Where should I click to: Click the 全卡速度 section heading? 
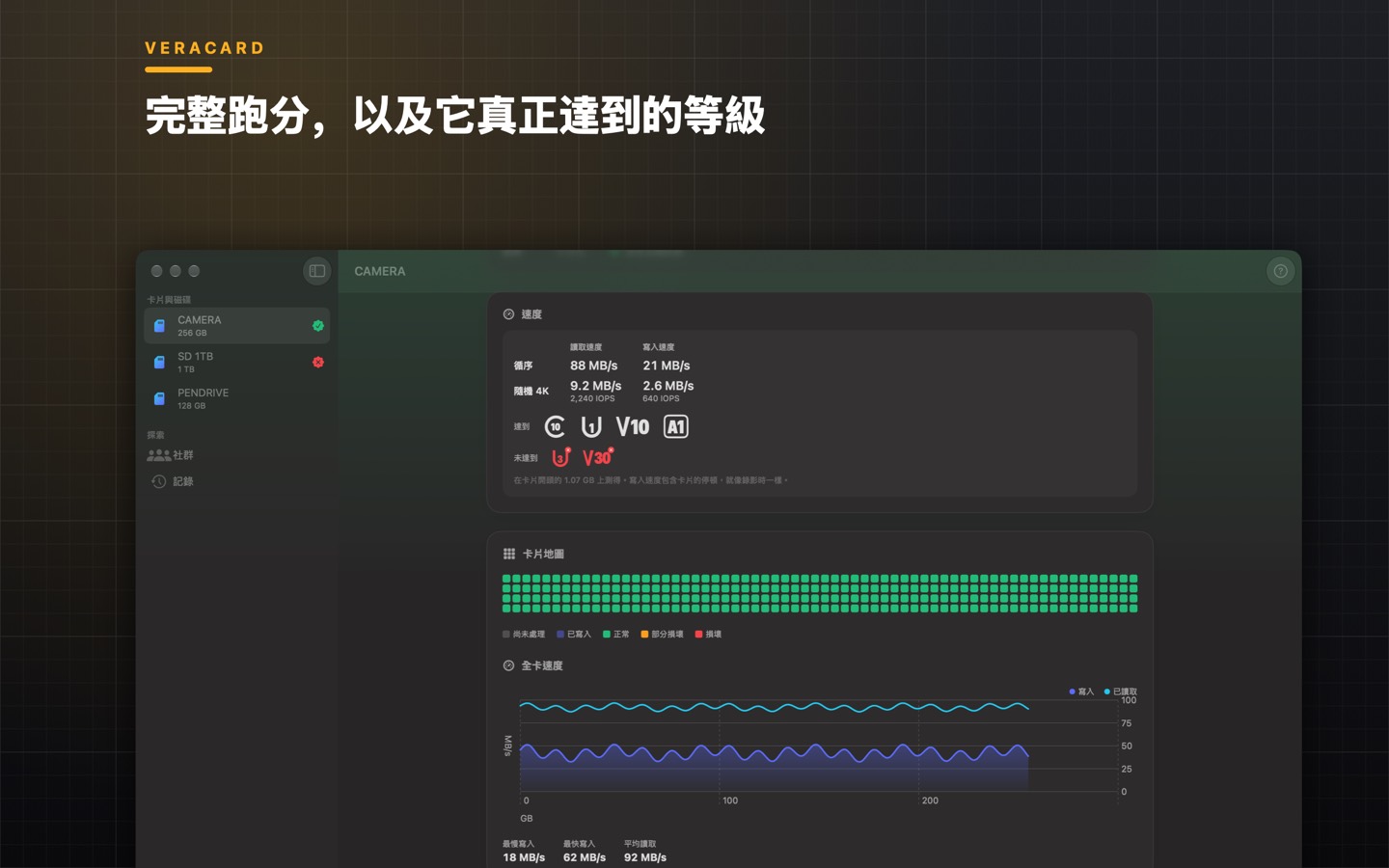542,665
